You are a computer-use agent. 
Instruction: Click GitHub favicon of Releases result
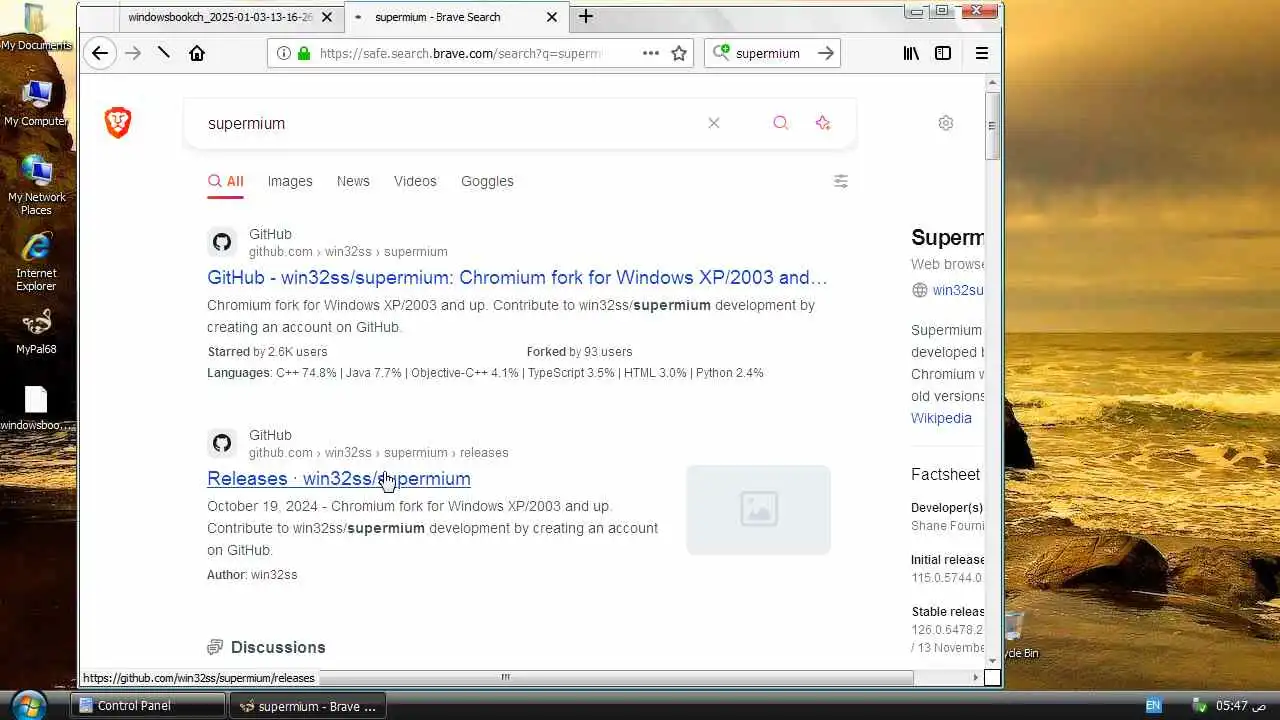point(222,443)
